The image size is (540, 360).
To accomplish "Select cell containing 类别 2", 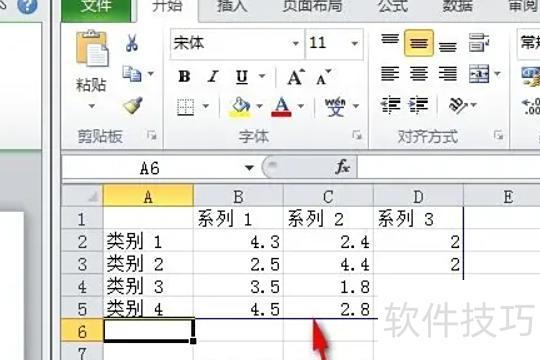I will 148,264.
